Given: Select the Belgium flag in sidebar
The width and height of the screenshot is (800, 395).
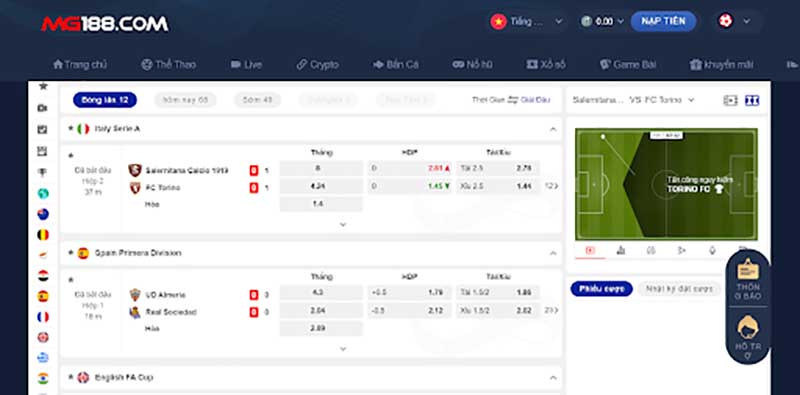Looking at the screenshot, I should click(x=43, y=235).
